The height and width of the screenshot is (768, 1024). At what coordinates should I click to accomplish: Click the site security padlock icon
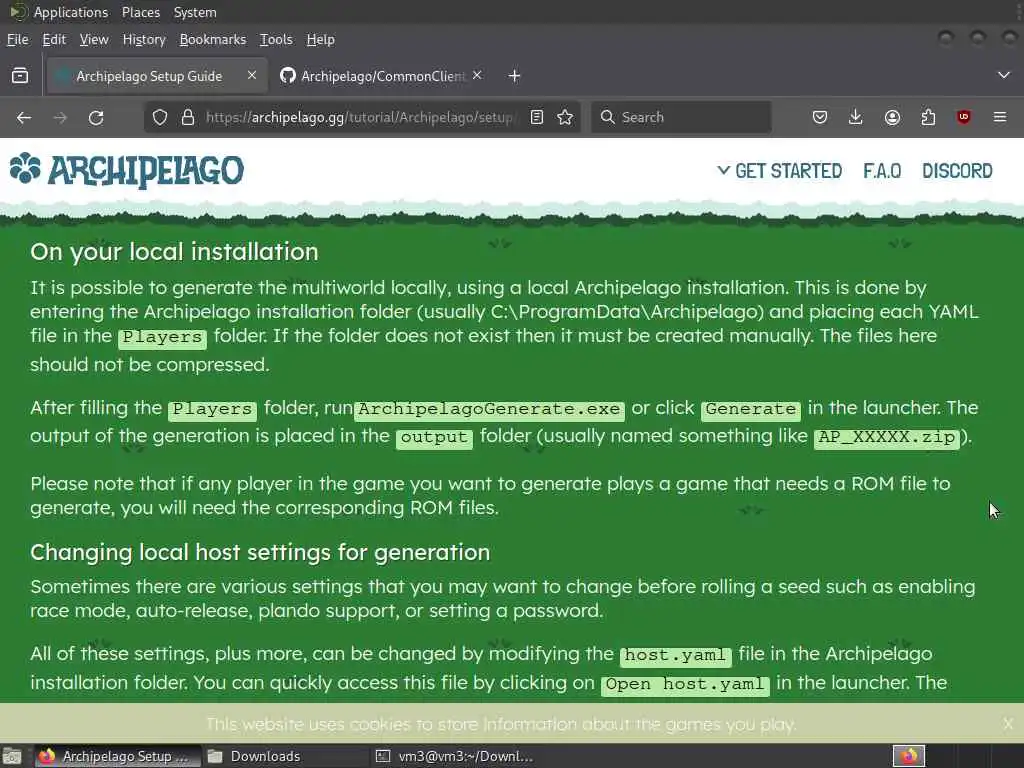[x=188, y=118]
